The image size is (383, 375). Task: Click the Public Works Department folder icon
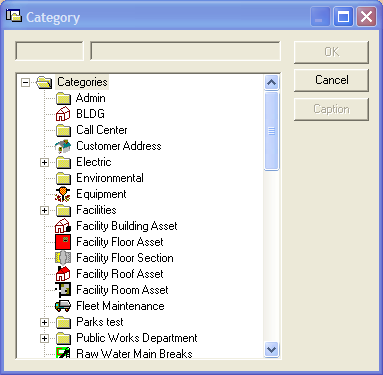63,338
